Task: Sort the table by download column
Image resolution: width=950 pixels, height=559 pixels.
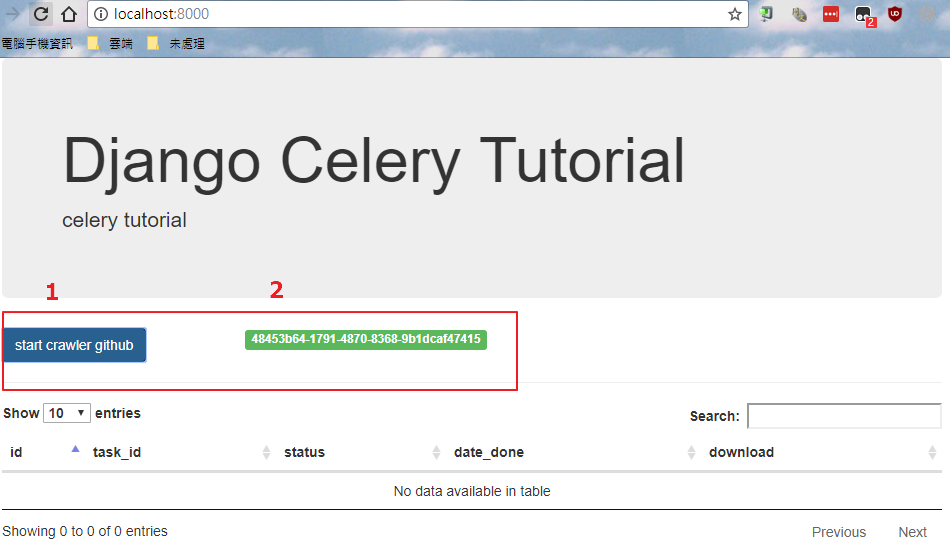Action: (822, 452)
